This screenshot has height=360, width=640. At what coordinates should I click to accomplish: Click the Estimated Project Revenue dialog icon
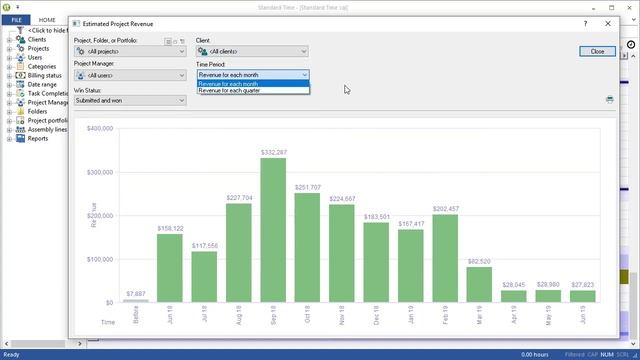tap(76, 24)
